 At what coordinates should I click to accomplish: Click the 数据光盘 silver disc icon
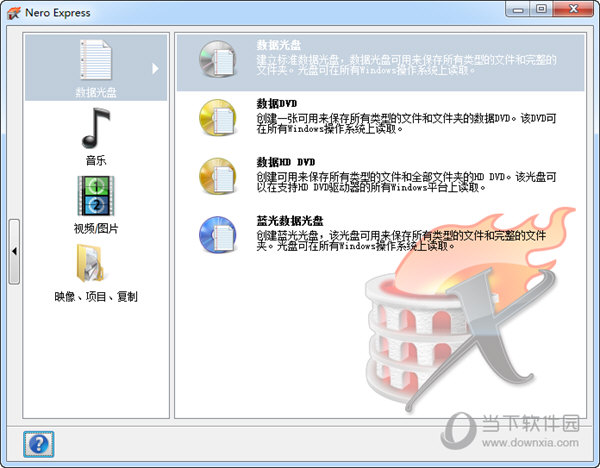tap(218, 59)
